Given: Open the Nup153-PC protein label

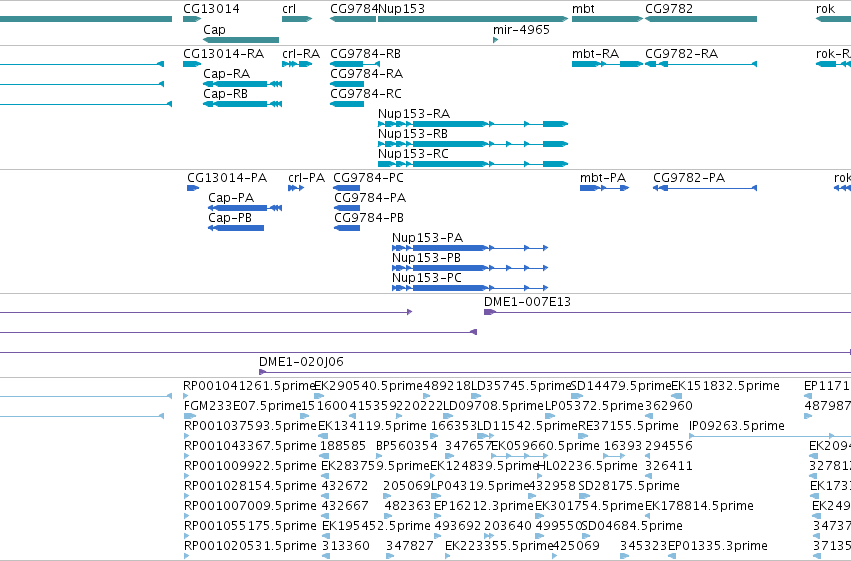Looking at the screenshot, I should pyautogui.click(x=427, y=278).
